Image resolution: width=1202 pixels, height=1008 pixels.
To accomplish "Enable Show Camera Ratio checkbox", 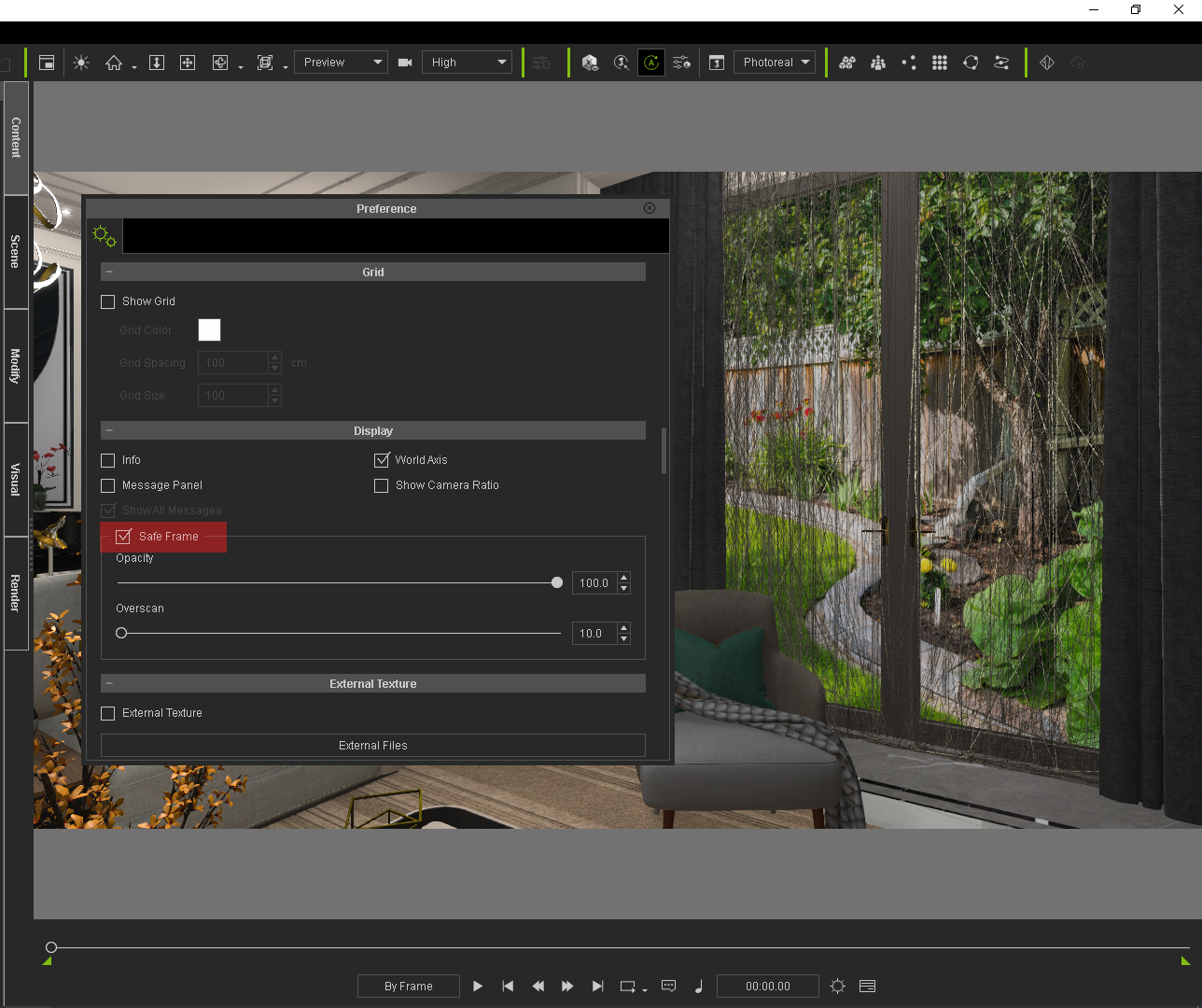I will tap(381, 485).
